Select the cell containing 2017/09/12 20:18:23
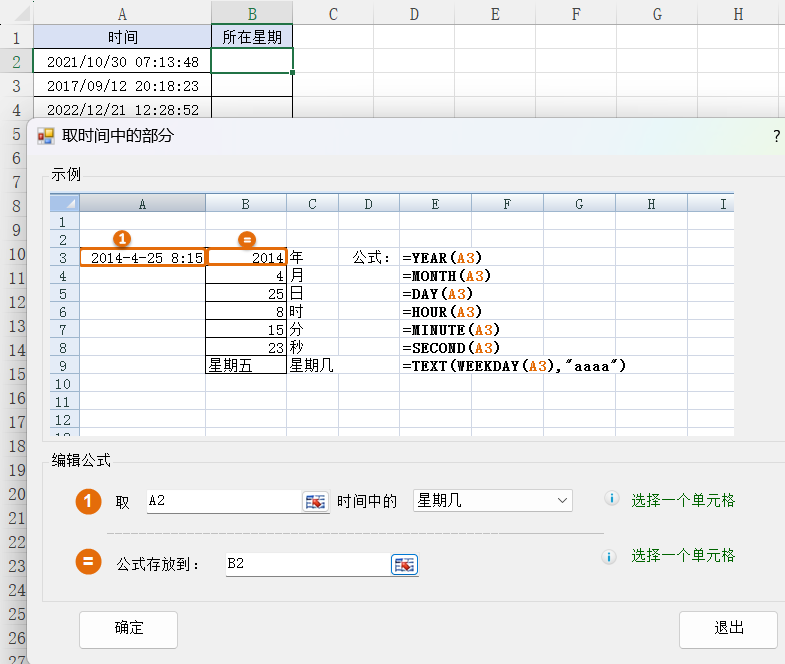Viewport: 785px width, 664px height. pyautogui.click(x=122, y=86)
